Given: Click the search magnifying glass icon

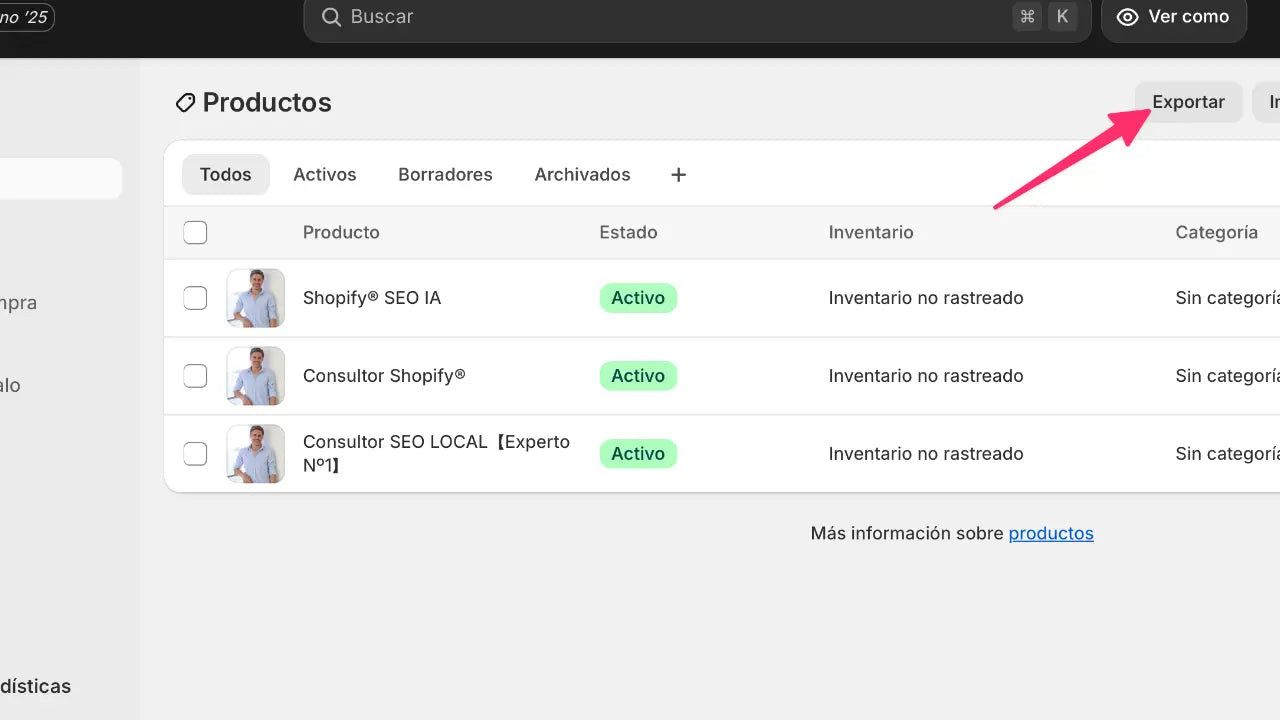Looking at the screenshot, I should [330, 17].
